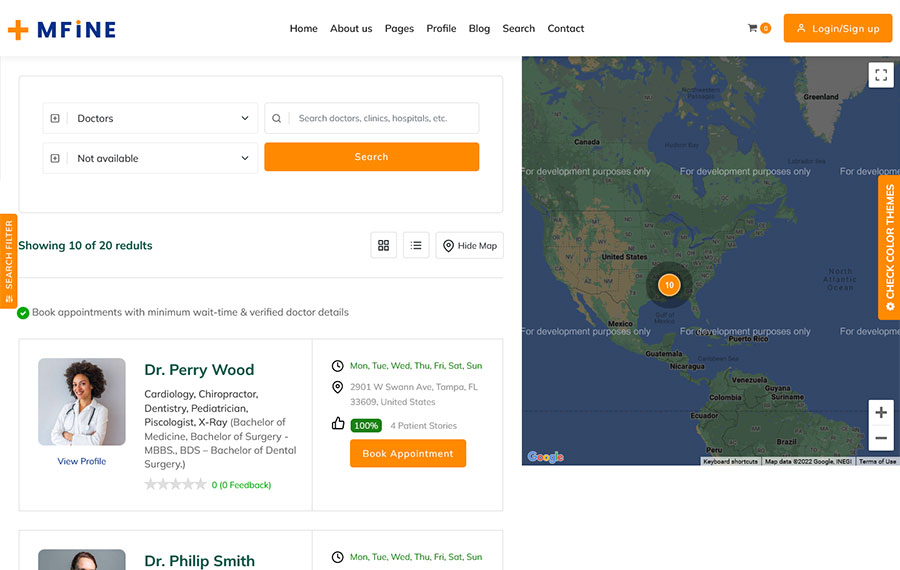
Task: Expand the Doctors category dropdown
Action: click(x=150, y=118)
